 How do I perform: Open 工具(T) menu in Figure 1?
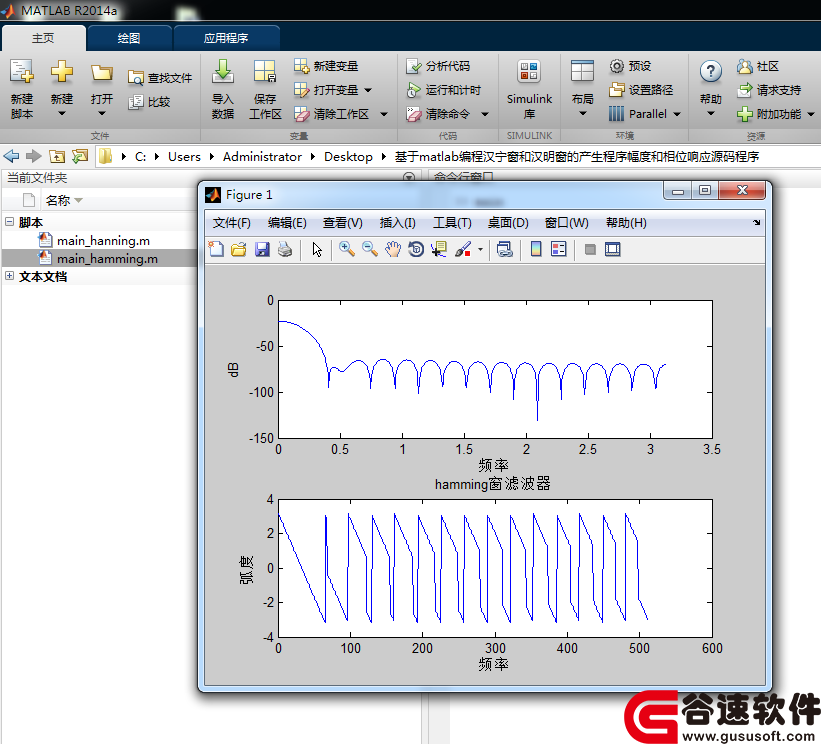point(452,223)
